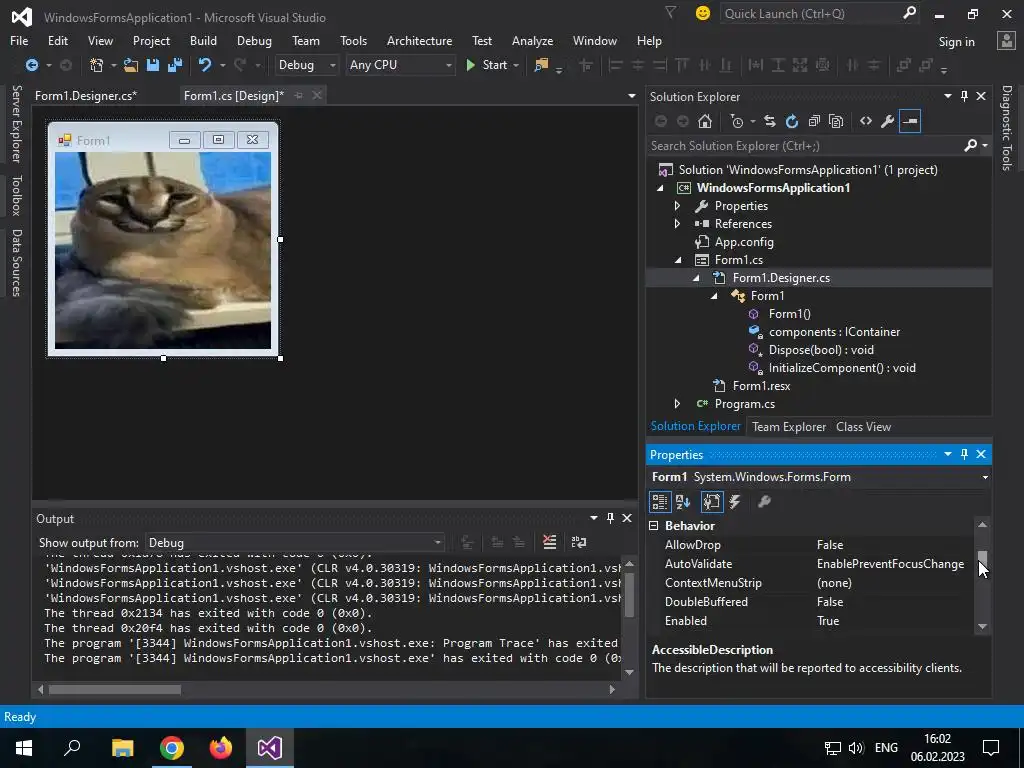Pin the Output window
This screenshot has height=768, width=1024.
coord(611,518)
